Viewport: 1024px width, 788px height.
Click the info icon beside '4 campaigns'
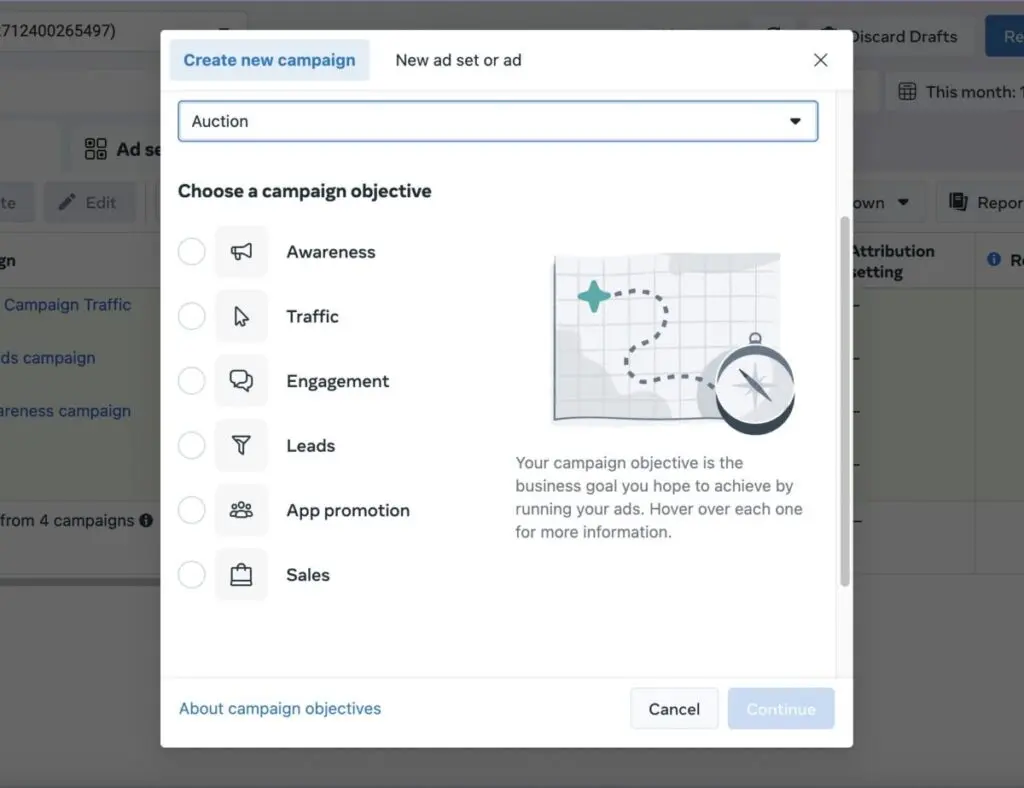click(146, 520)
